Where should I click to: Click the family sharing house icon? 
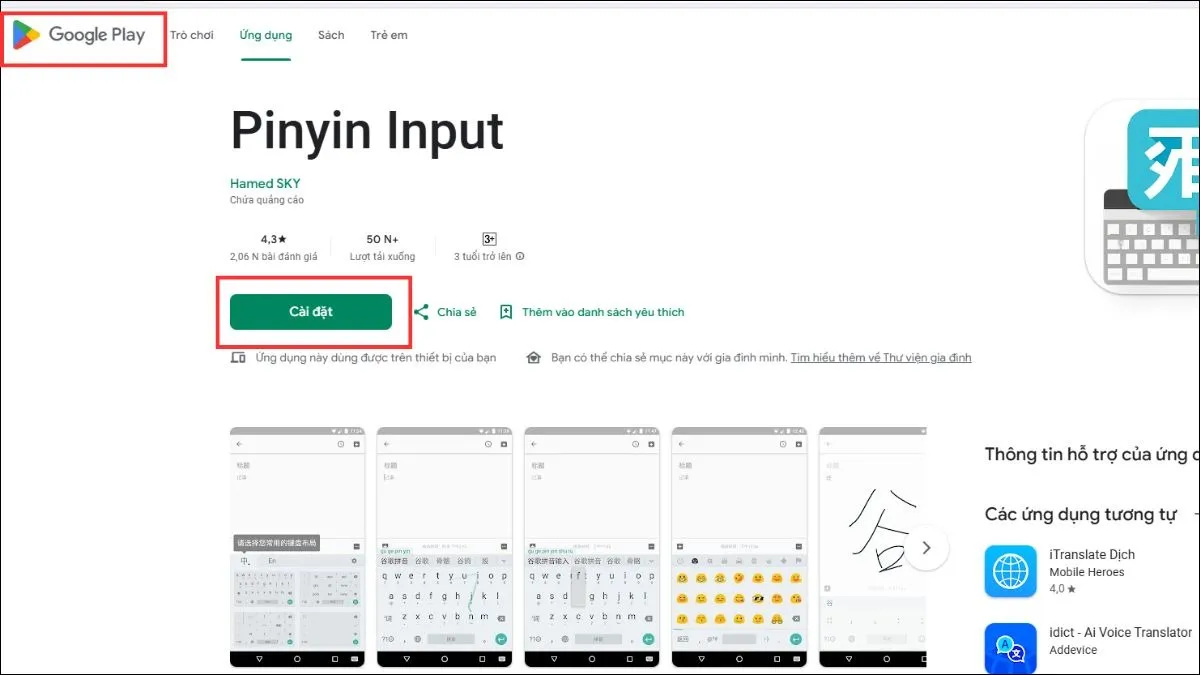535,356
